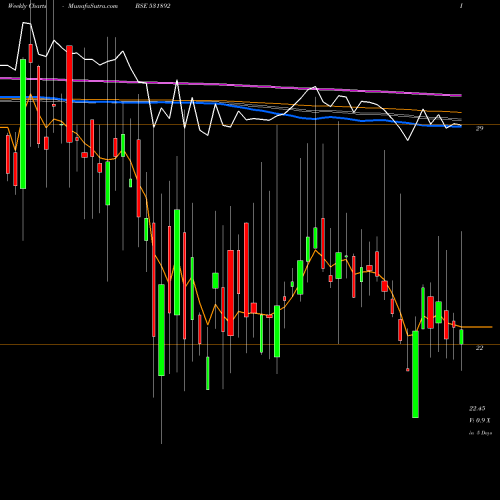Click the 'BSE 531892' symbol text

pyautogui.click(x=153, y=6)
